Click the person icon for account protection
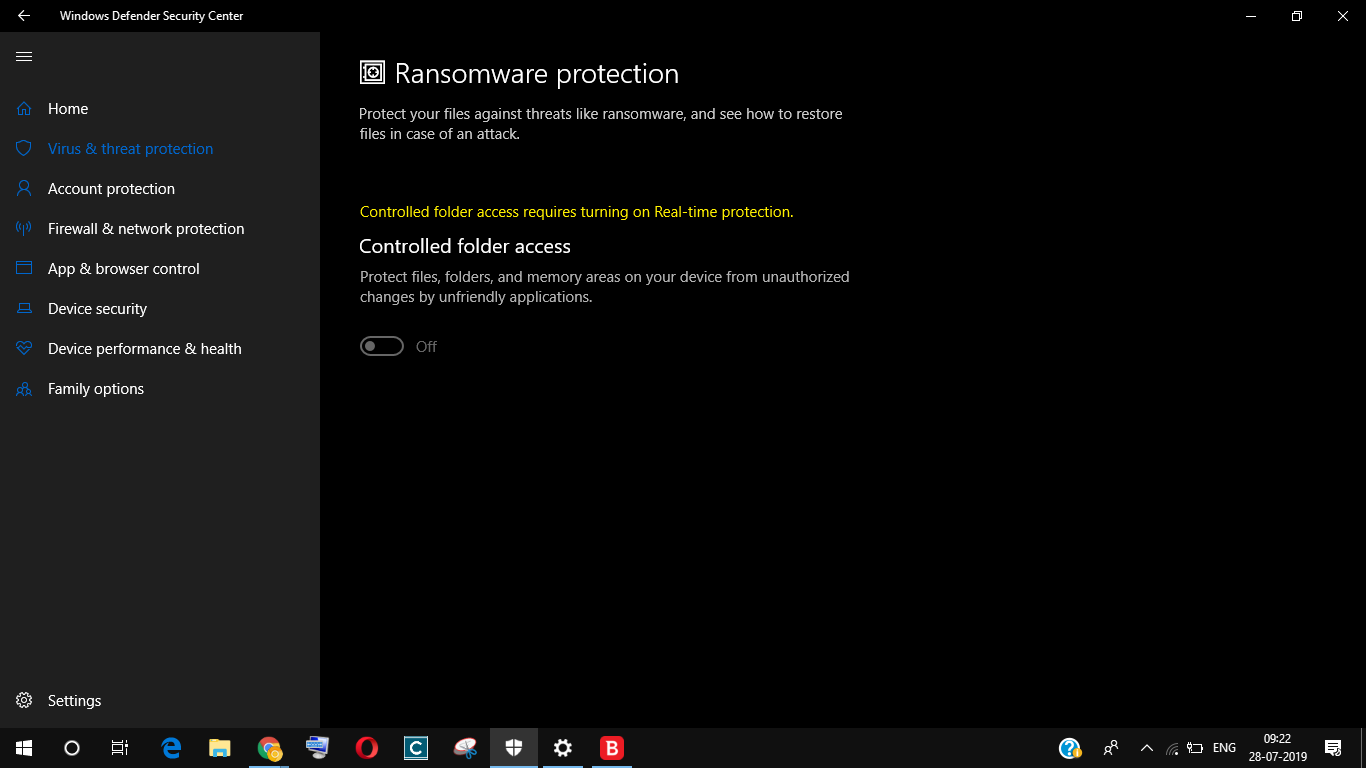This screenshot has height=768, width=1366. click(x=24, y=188)
